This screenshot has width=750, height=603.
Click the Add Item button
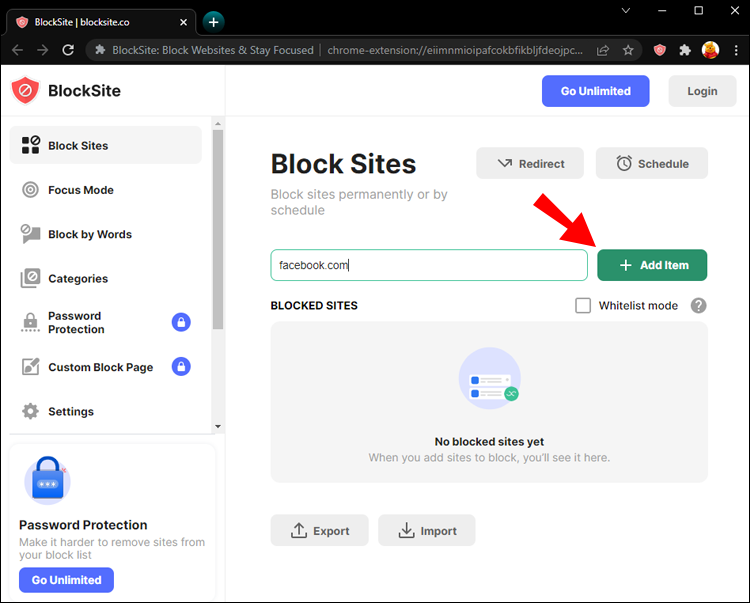tap(652, 265)
